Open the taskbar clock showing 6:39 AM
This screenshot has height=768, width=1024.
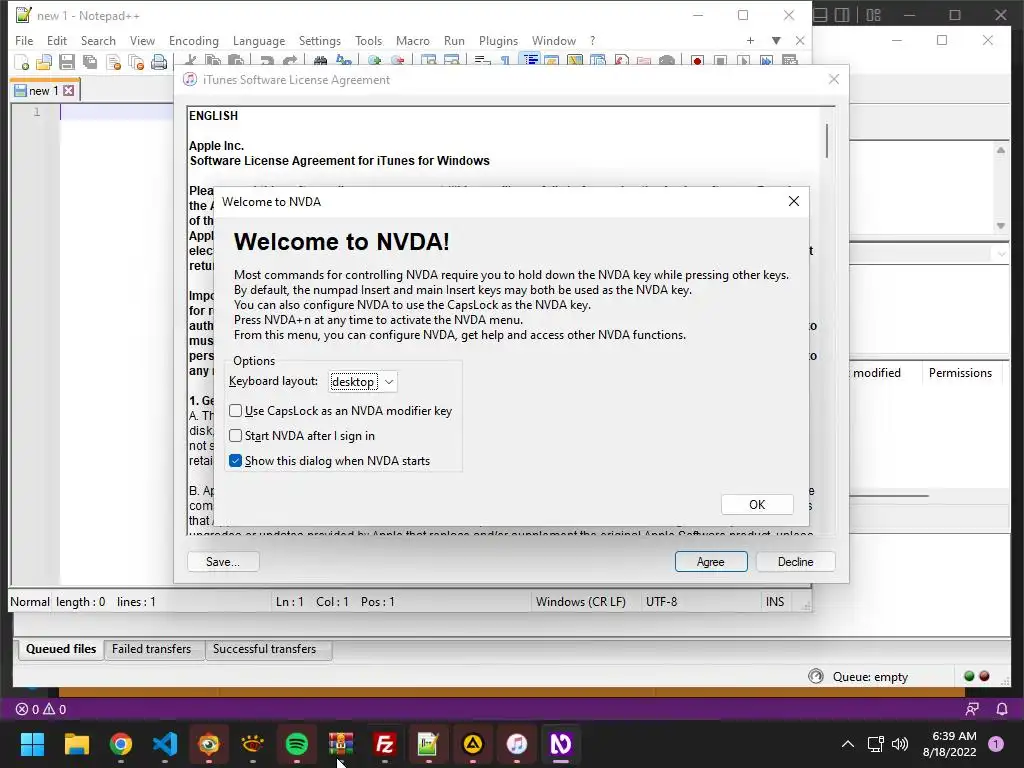[949, 744]
